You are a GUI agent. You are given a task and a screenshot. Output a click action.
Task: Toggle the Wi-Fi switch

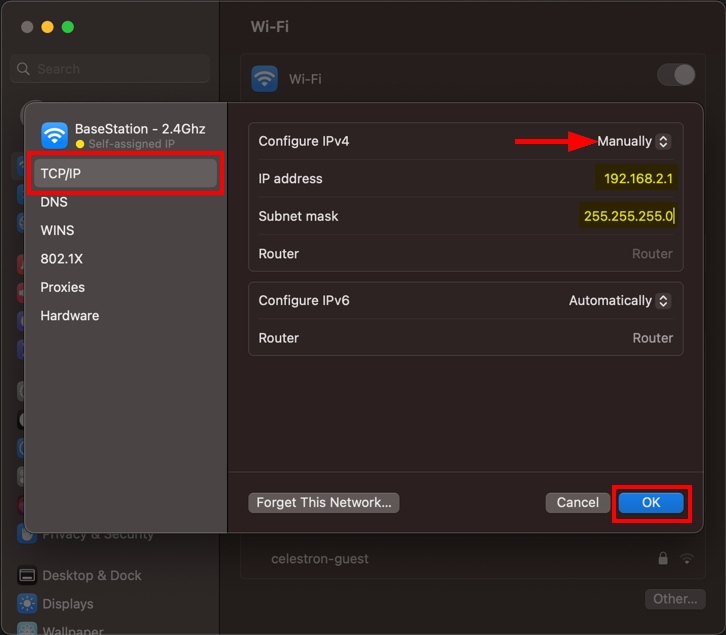click(x=676, y=75)
